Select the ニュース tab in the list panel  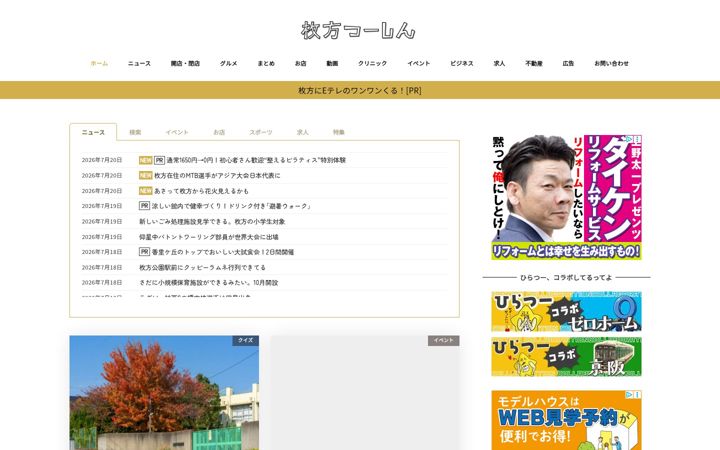tap(93, 132)
